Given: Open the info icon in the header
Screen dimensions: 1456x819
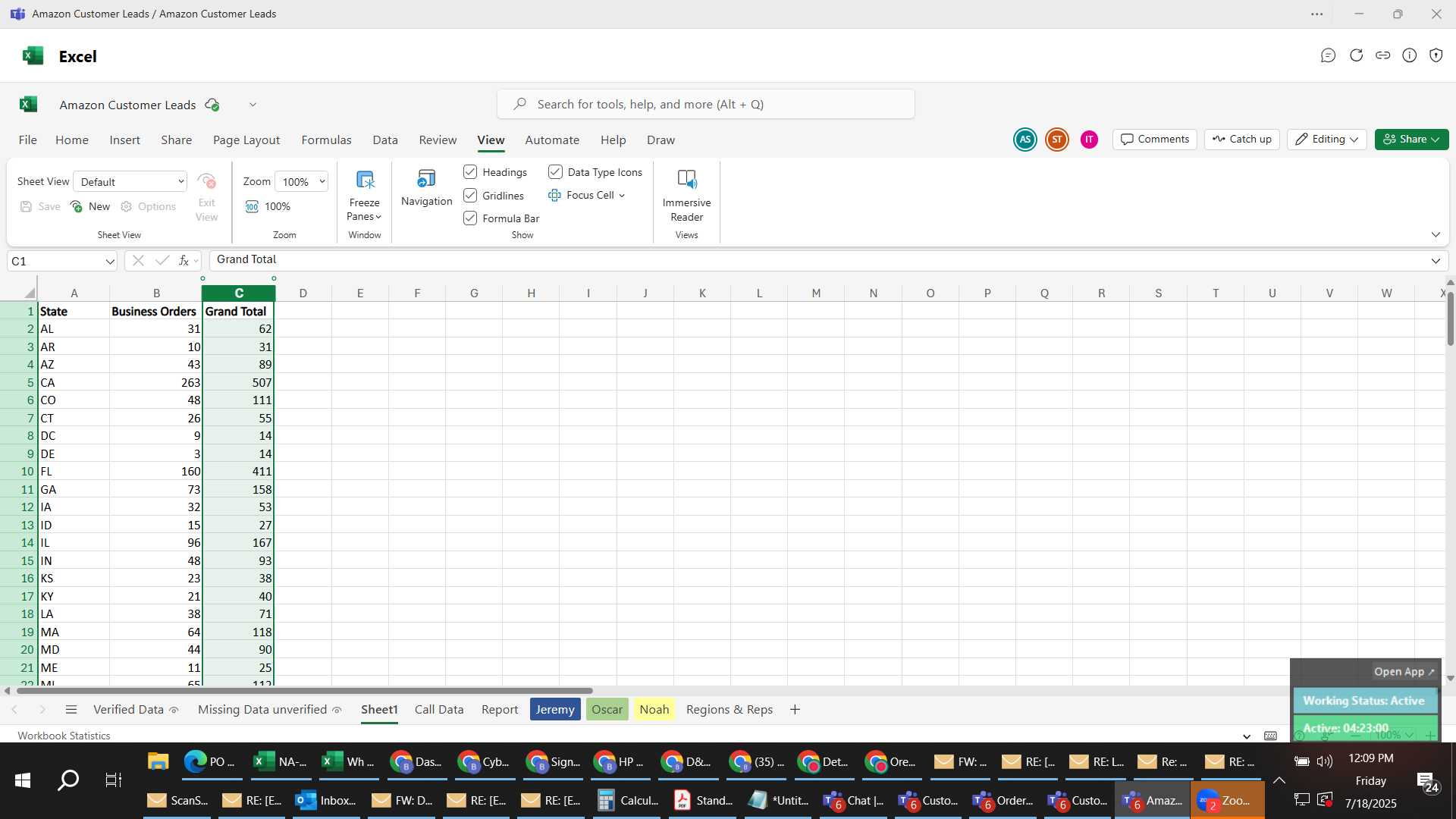Looking at the screenshot, I should coord(1409,55).
